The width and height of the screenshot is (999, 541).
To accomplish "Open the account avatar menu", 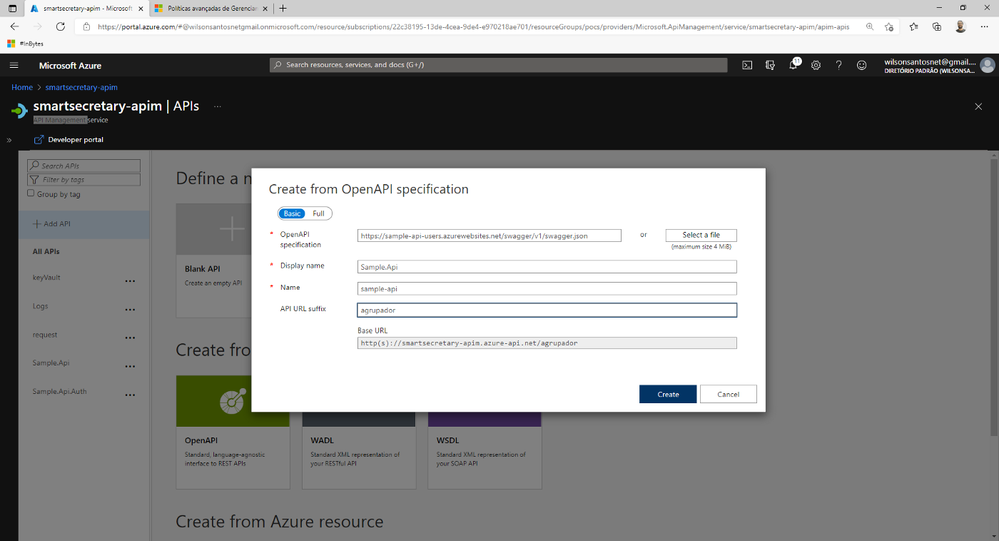I will coord(988,65).
